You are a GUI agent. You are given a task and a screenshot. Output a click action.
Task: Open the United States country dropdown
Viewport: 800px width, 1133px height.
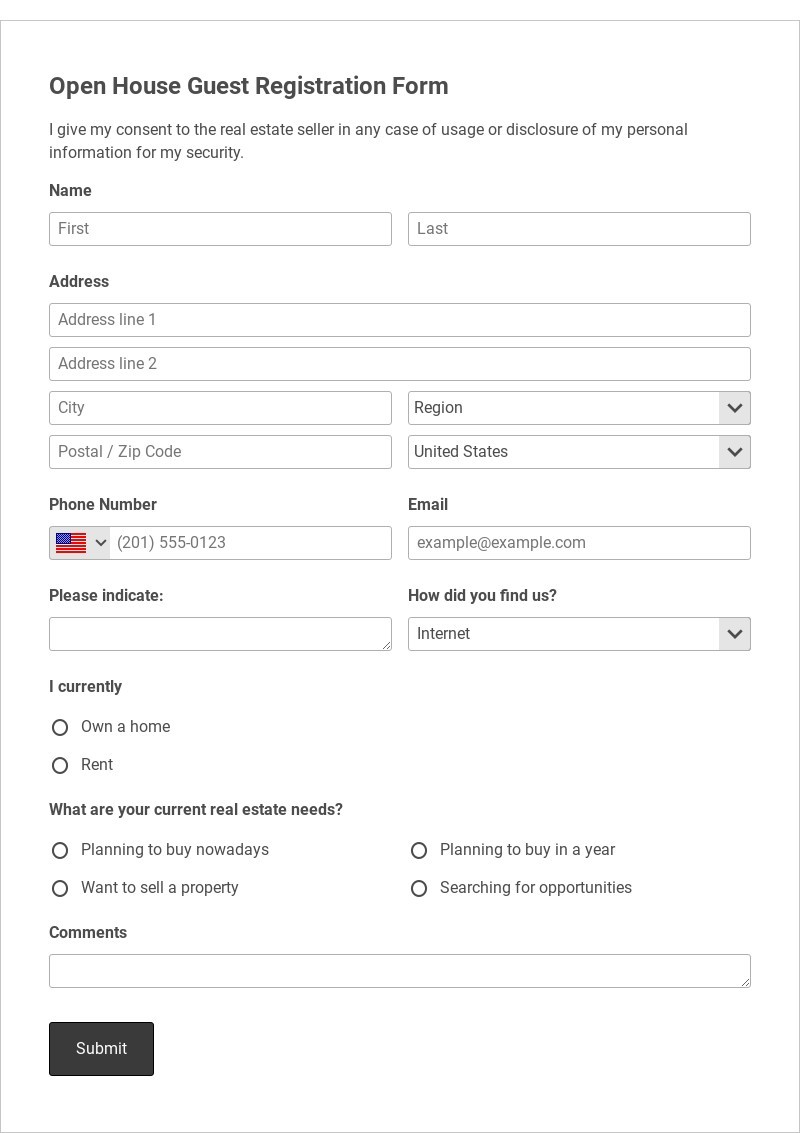(x=579, y=452)
